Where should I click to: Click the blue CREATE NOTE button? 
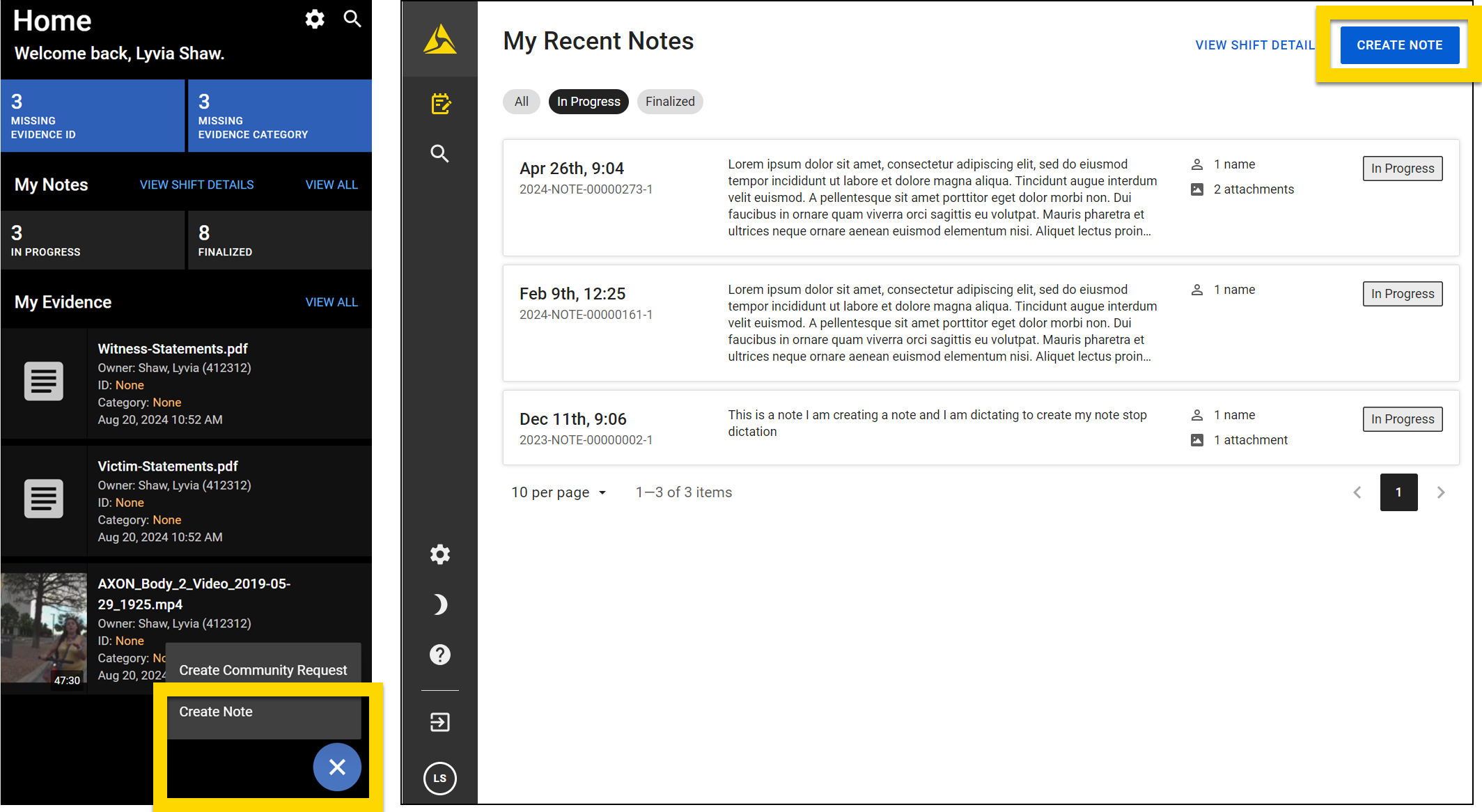pos(1399,45)
